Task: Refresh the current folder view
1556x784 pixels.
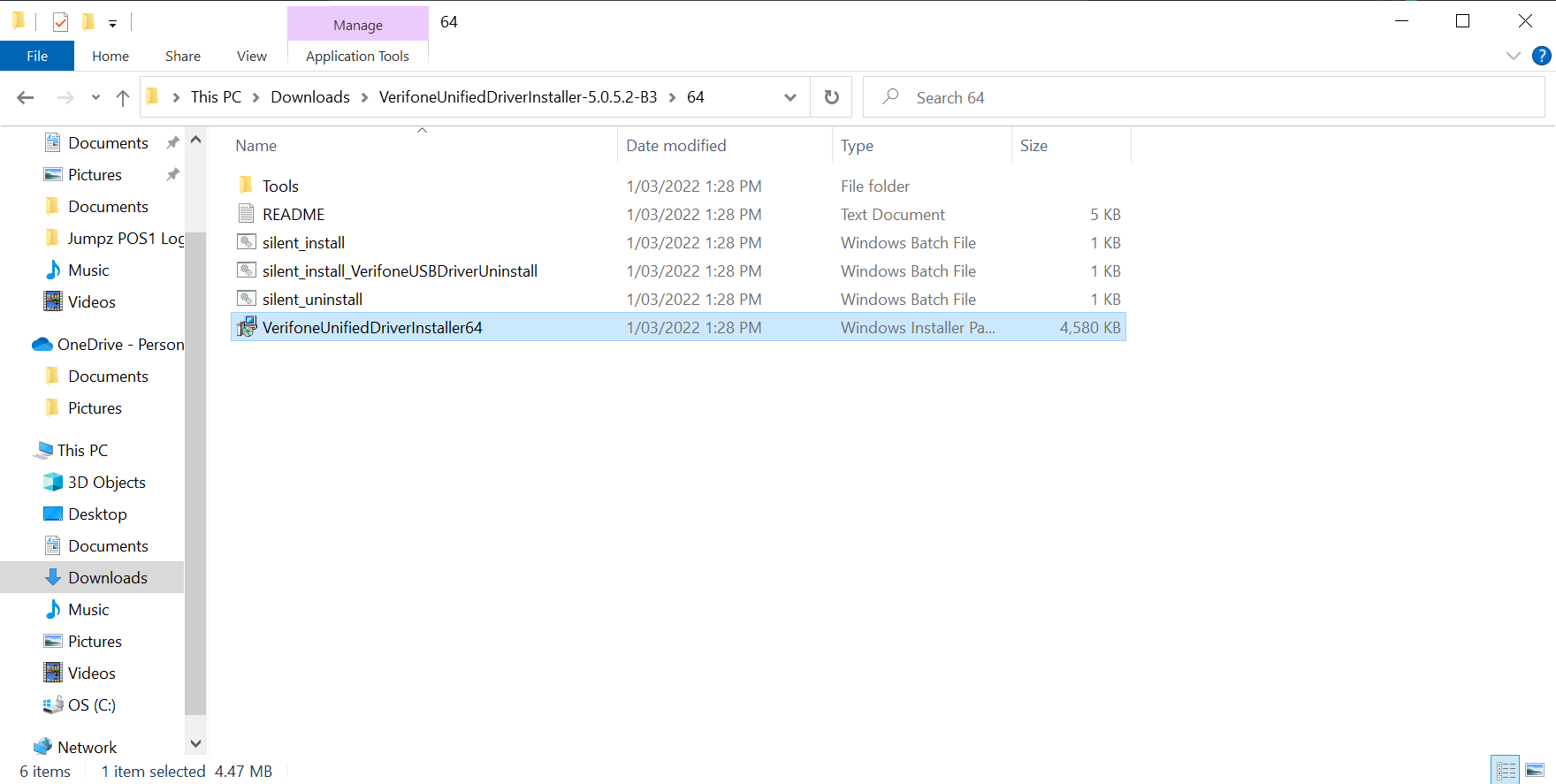Action: pyautogui.click(x=832, y=97)
